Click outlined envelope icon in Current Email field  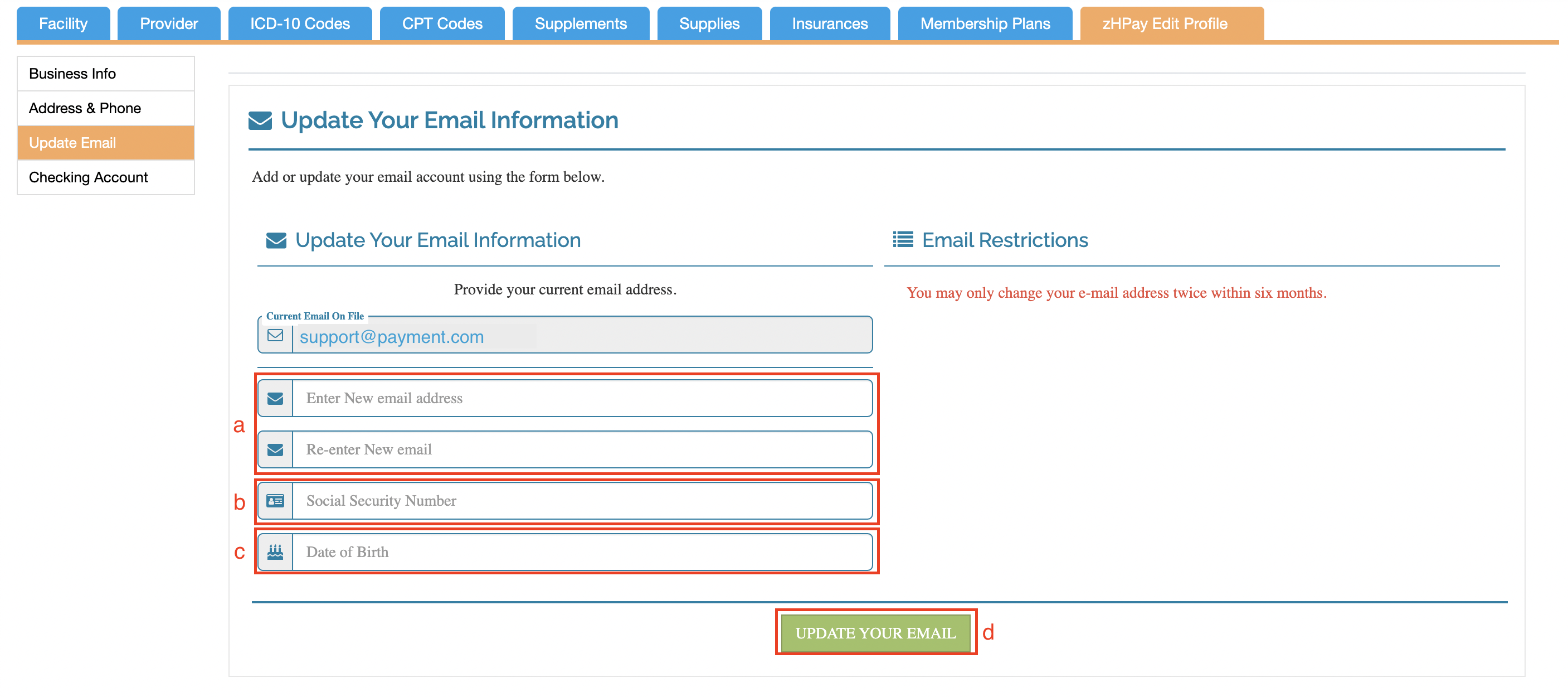(275, 335)
